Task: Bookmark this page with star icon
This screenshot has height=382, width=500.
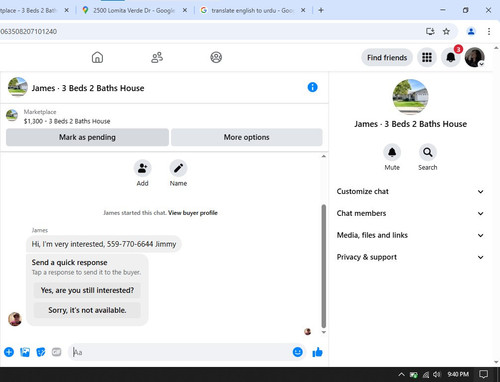Action: coord(446,31)
